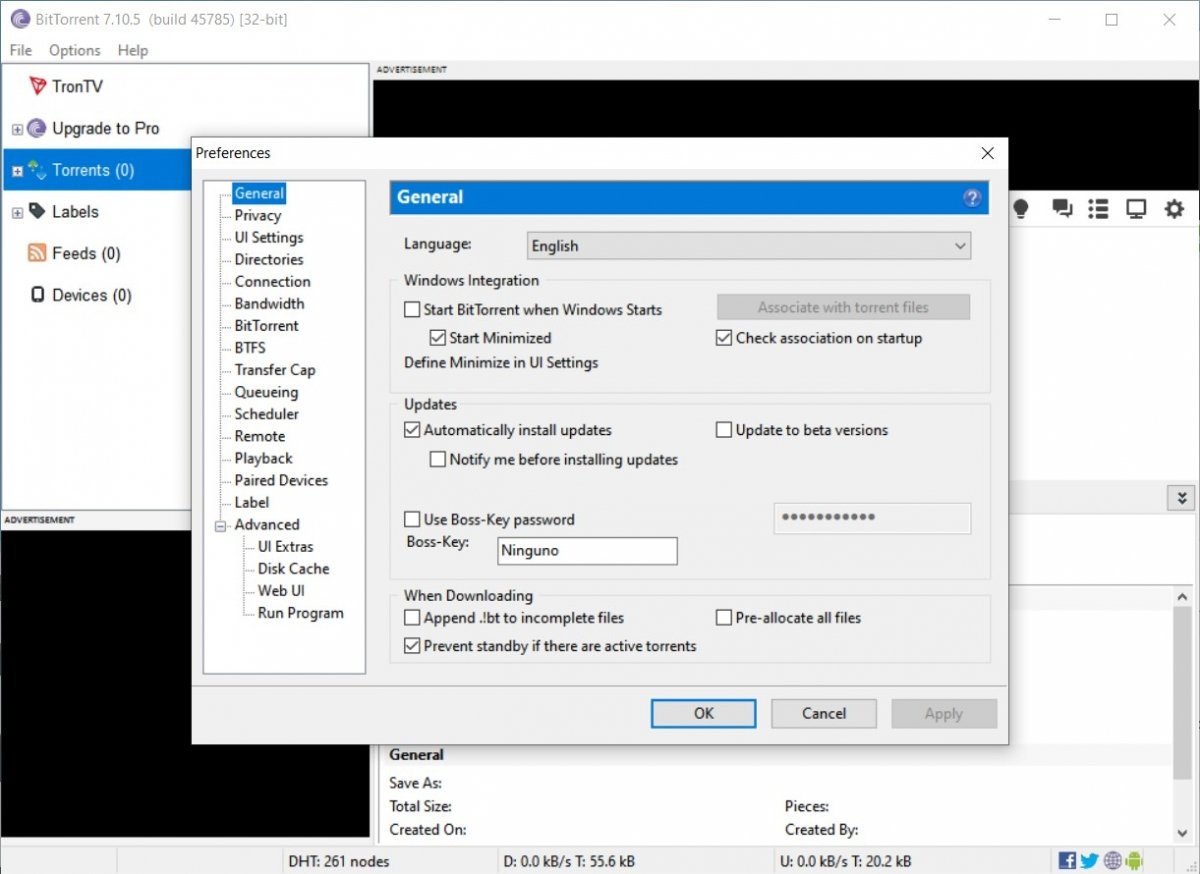Click the Upgrade to Pro swirl icon
The width and height of the screenshot is (1200, 874).
pyautogui.click(x=37, y=128)
